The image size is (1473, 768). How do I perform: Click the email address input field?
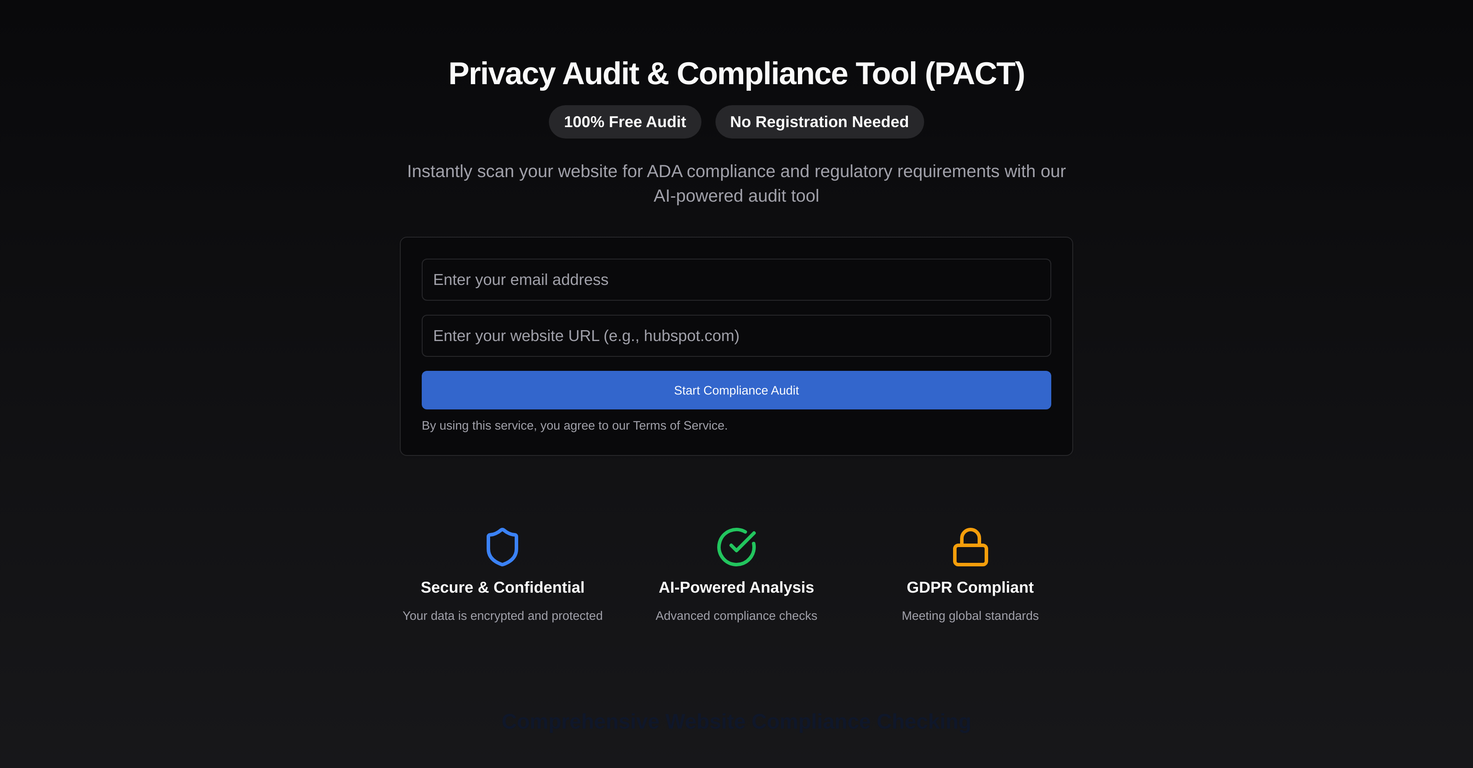[x=736, y=280]
